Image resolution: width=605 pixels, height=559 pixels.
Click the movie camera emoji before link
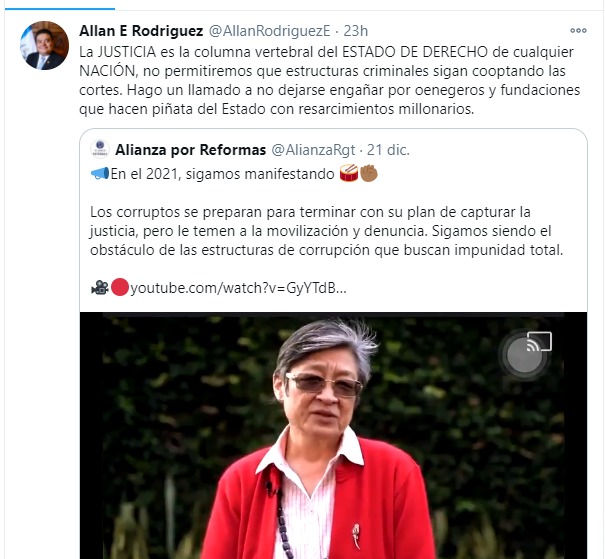[x=100, y=288]
